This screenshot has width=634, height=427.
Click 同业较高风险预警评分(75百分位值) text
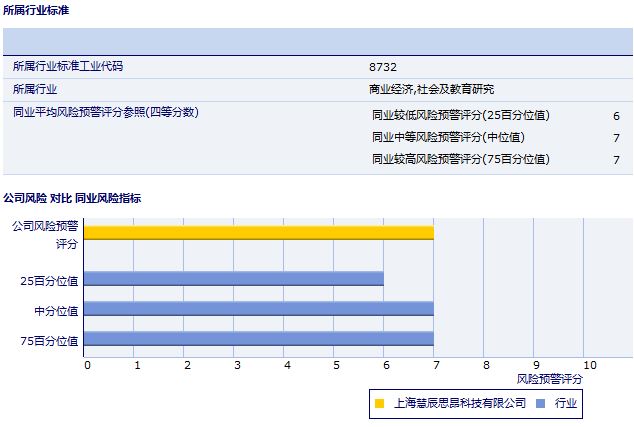coord(461,159)
